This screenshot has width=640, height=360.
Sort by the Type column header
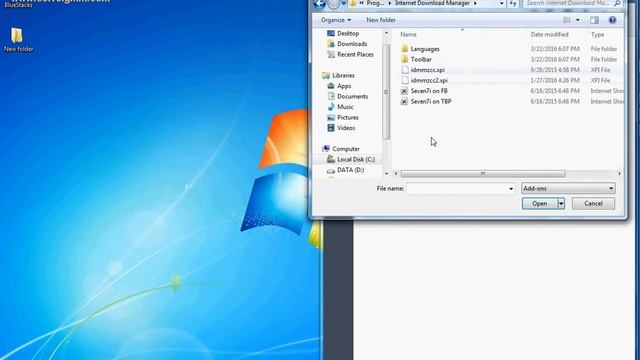click(x=597, y=35)
